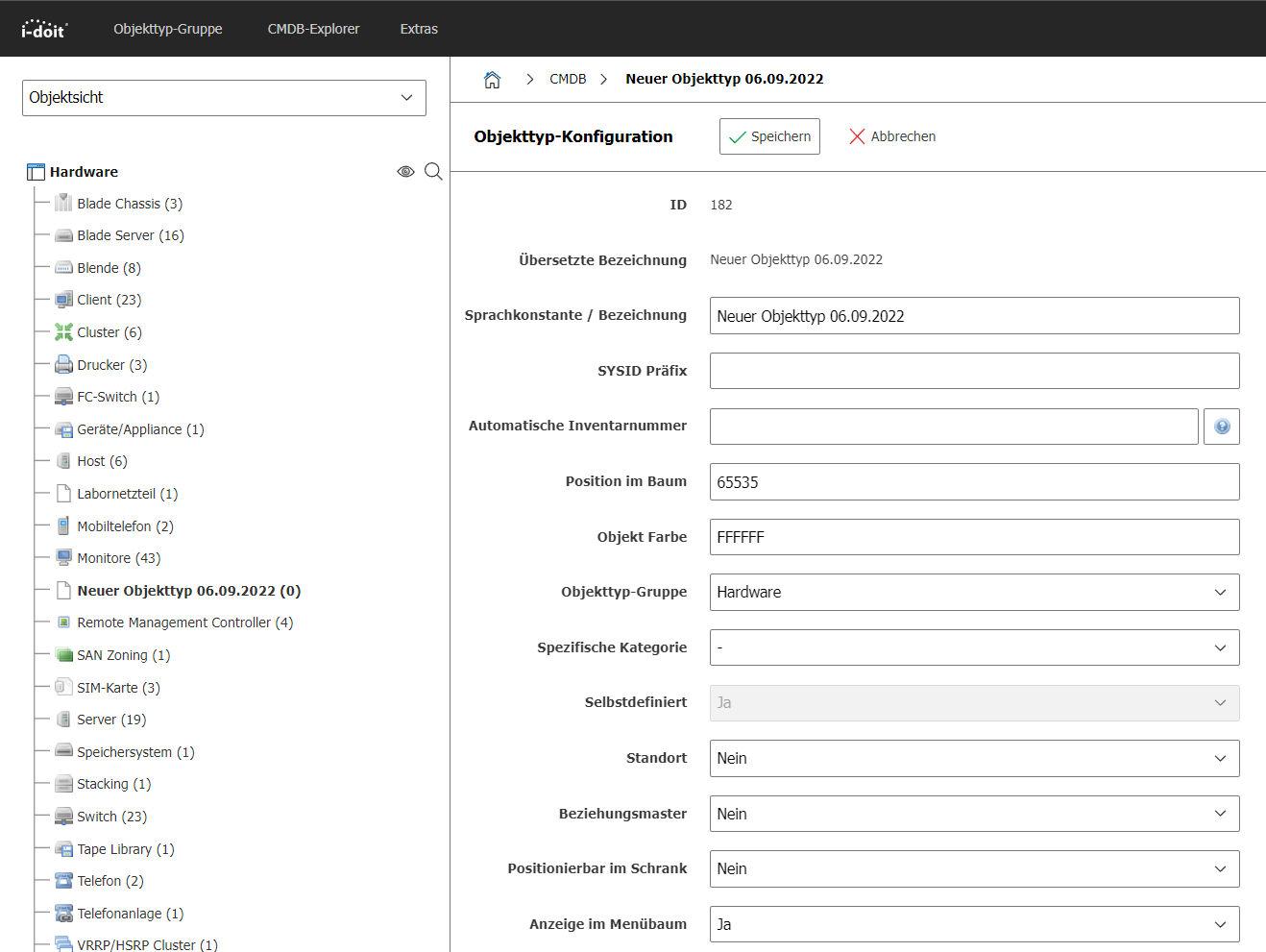Click the Speichern button
This screenshot has height=952, width=1266.
coord(769,136)
